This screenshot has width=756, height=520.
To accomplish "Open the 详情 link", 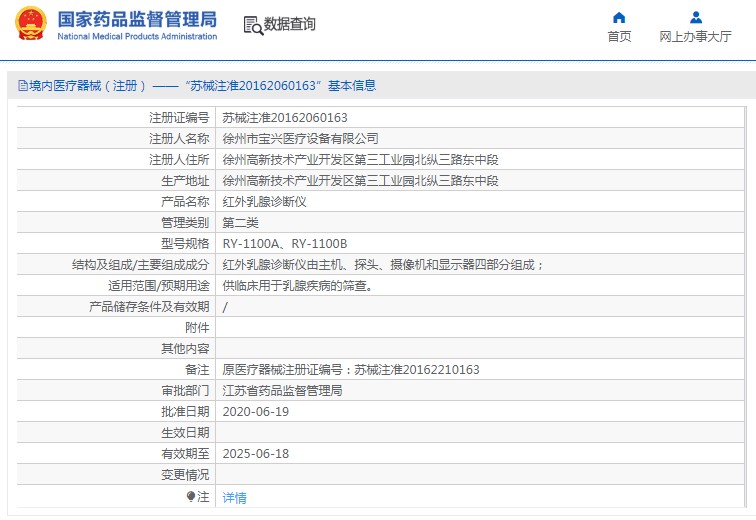I will click(x=234, y=497).
